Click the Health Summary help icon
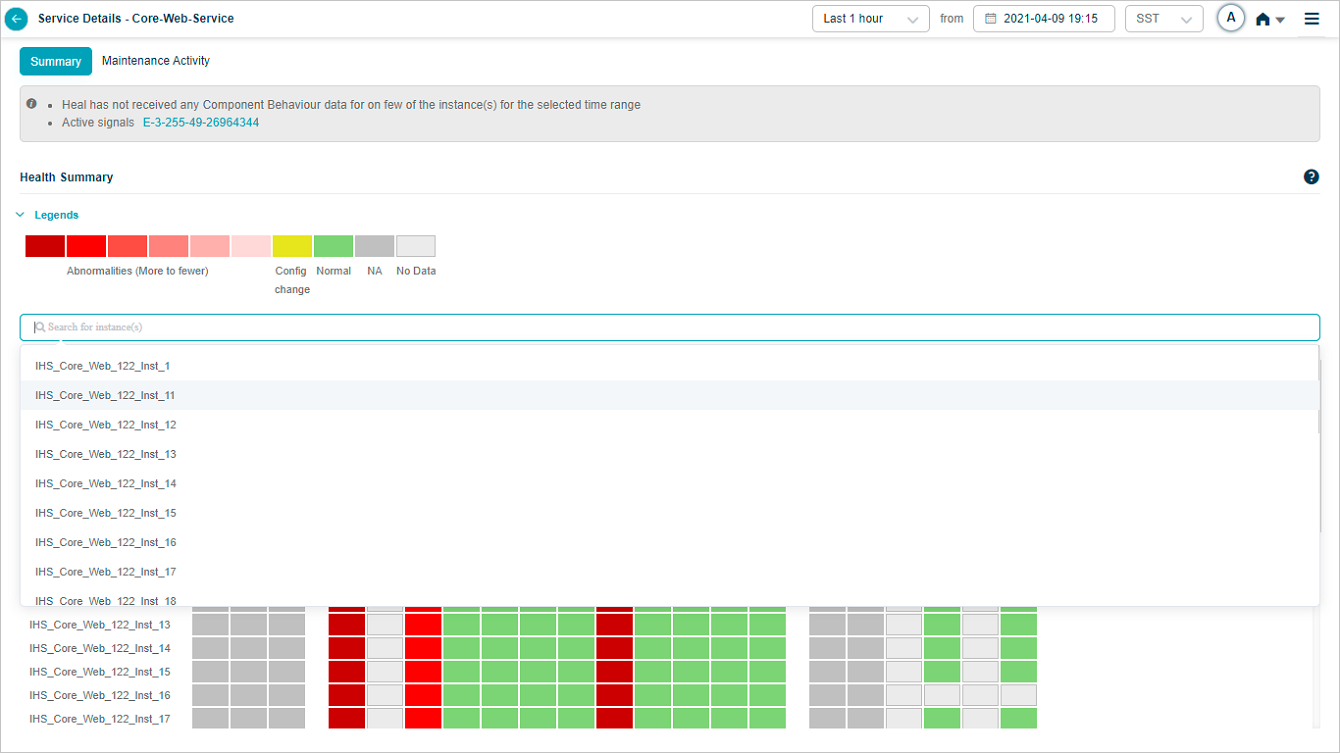Viewport: 1340px width, 753px height. coord(1311,177)
